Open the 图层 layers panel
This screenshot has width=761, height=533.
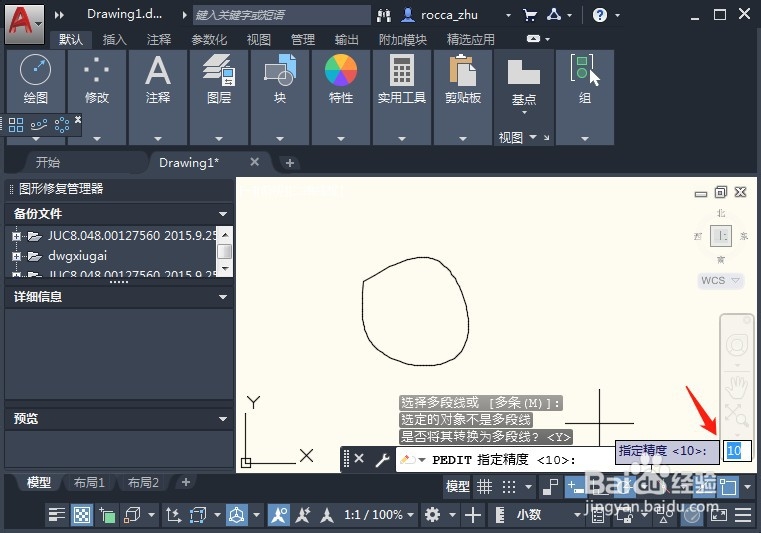pos(219,80)
